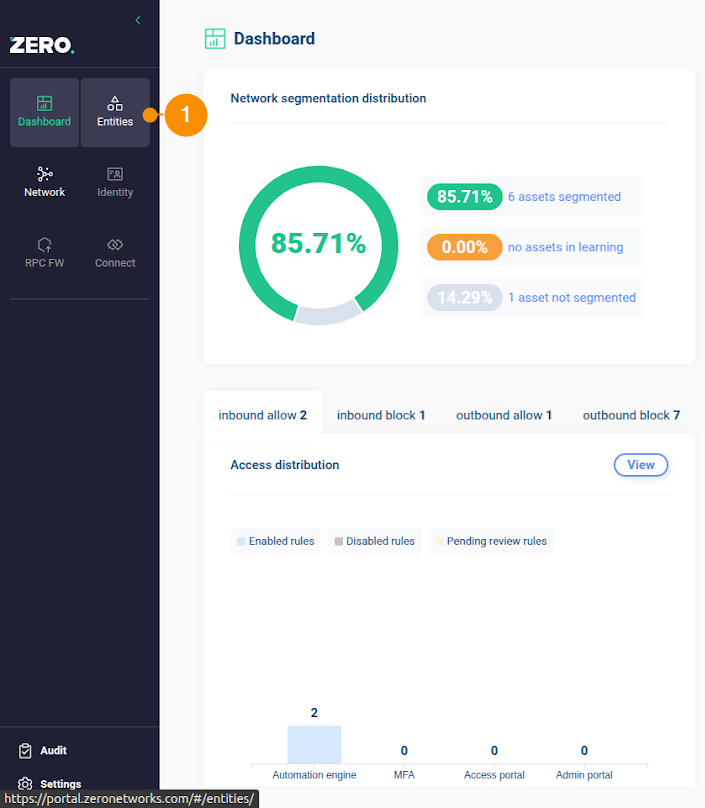Select the outbound allow tab

coord(504,415)
